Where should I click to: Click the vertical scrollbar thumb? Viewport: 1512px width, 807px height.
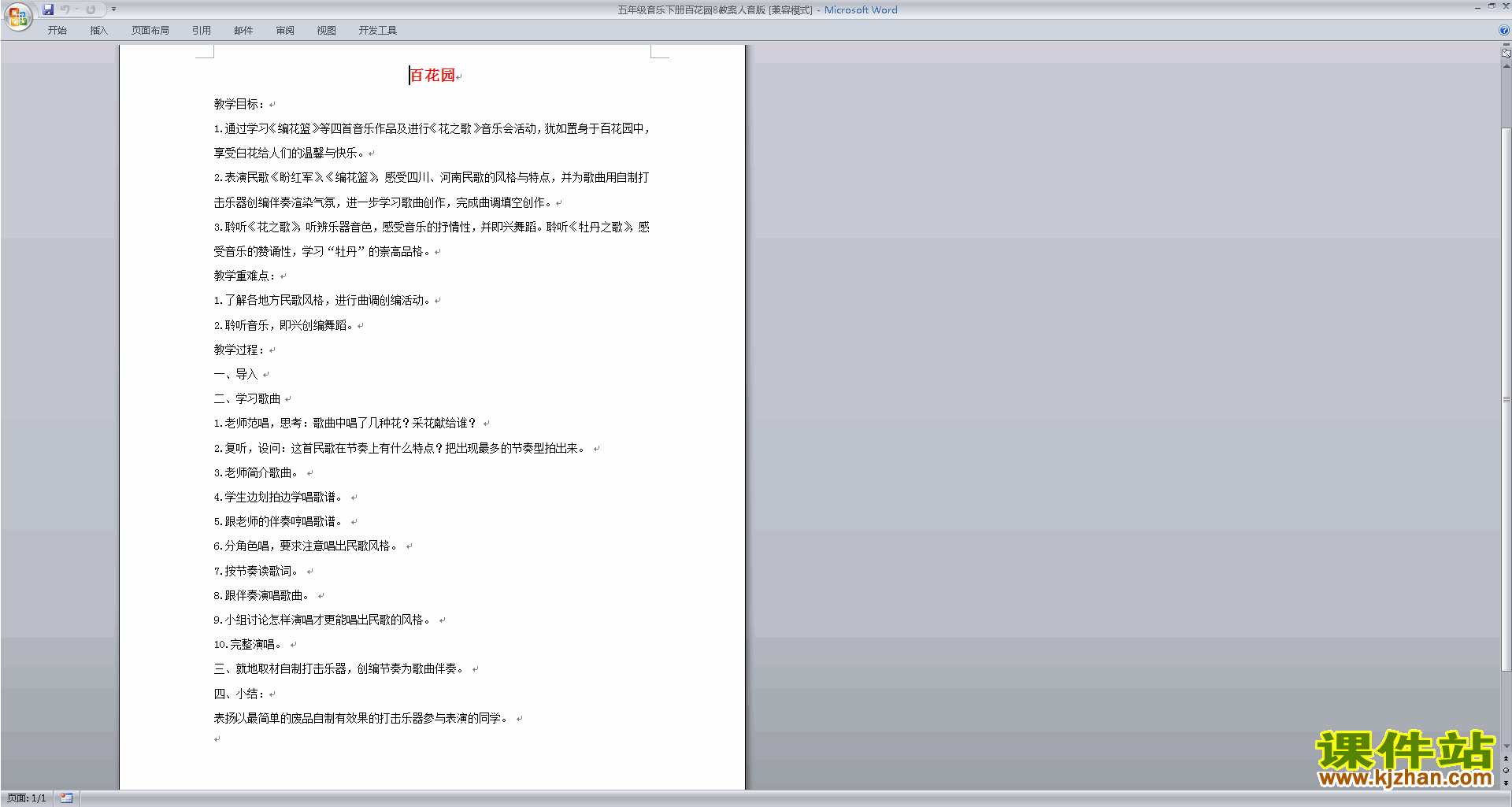(x=1506, y=399)
